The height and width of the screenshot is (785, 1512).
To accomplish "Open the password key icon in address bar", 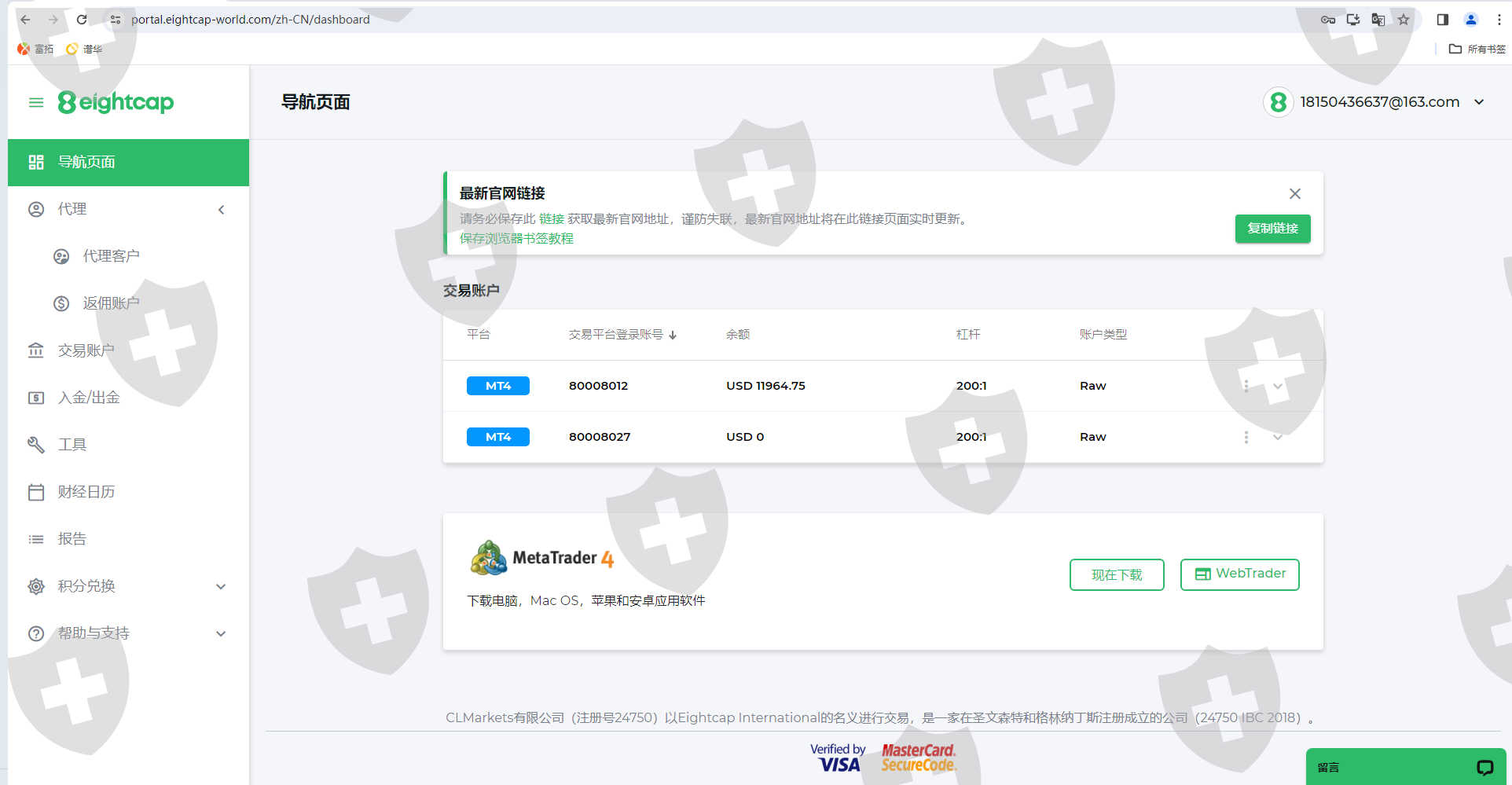I will click(1328, 20).
